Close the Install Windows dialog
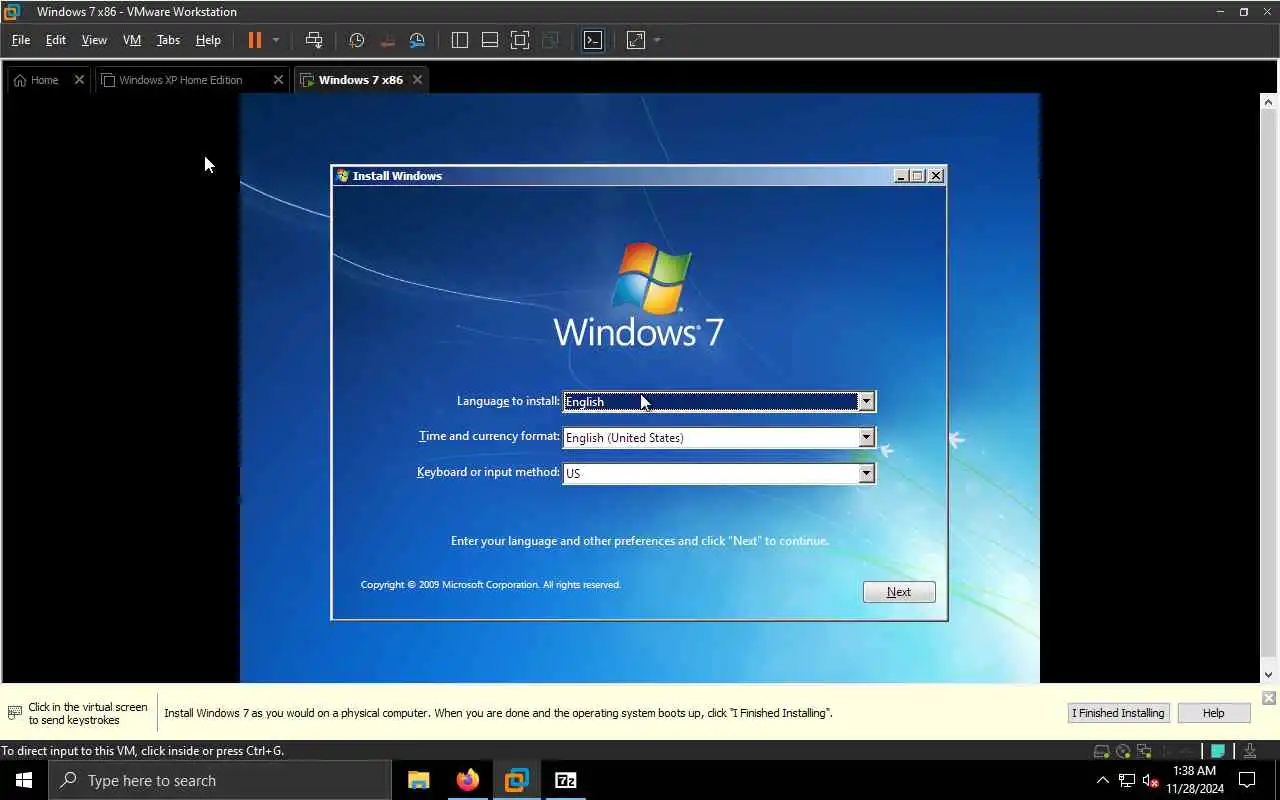The width and height of the screenshot is (1280, 800). [x=936, y=176]
